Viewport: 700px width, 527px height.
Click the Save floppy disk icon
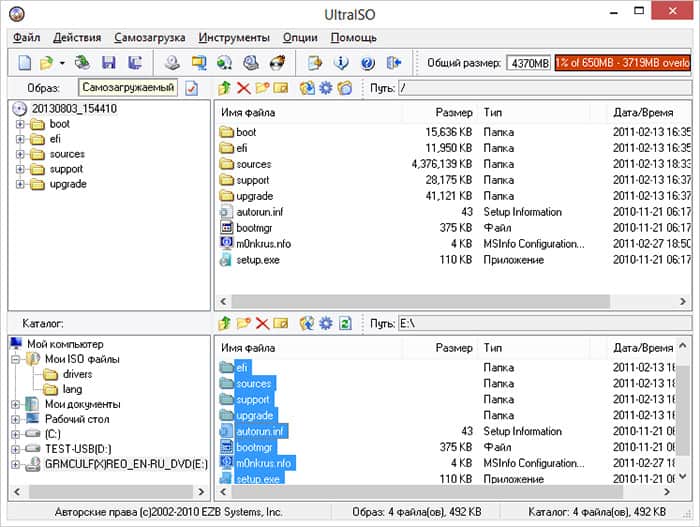point(108,63)
